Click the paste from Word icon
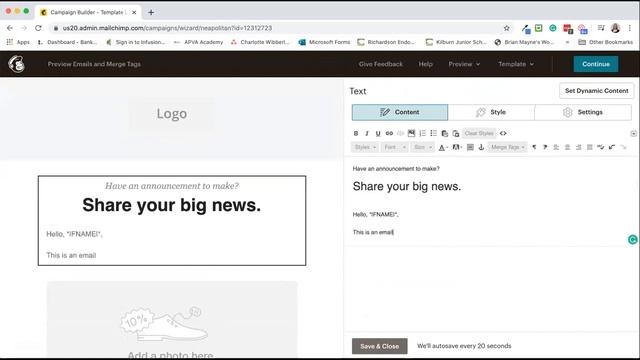This screenshot has width=640, height=360. click(456, 133)
